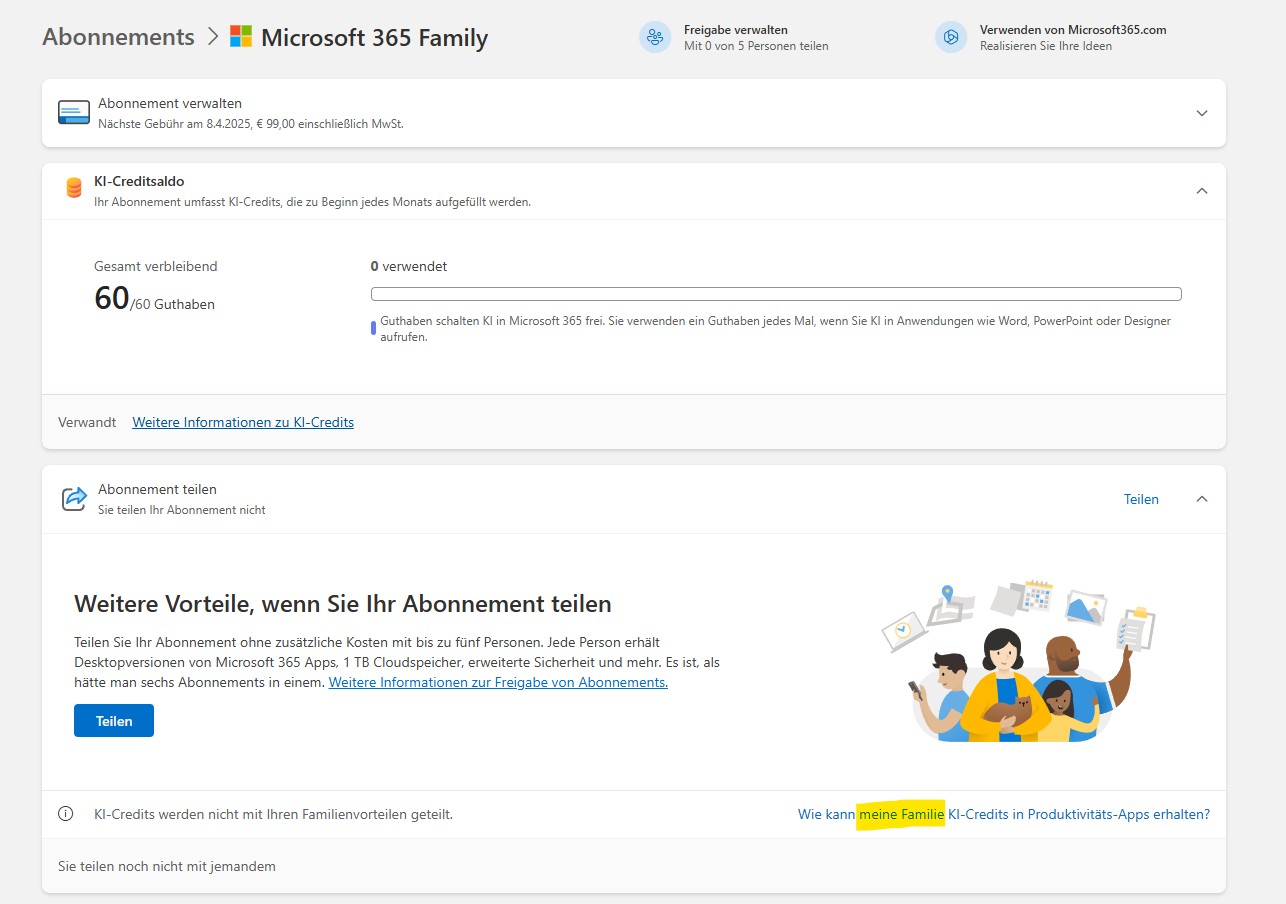Click the Microsoft logo beside 365 Family
Screen dimensions: 1286x904
(x=241, y=37)
